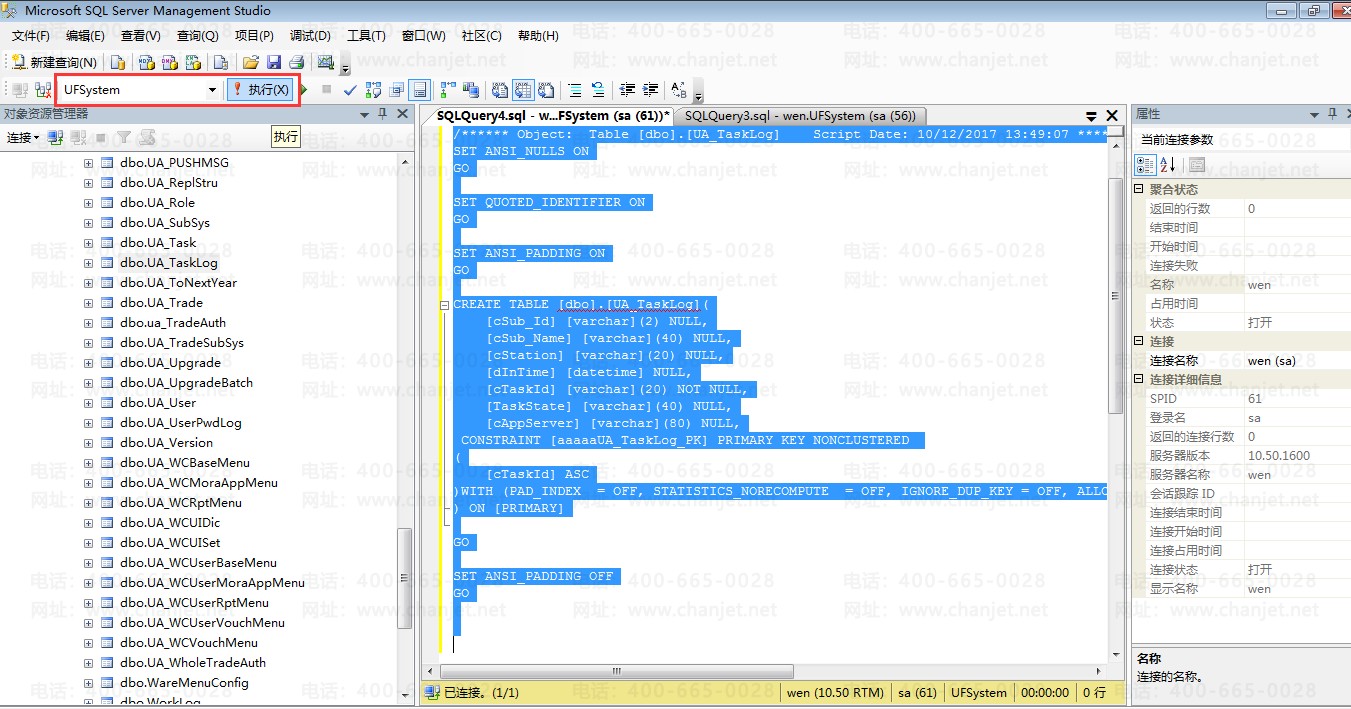Click the blue checkmark parse query icon
The image size is (1351, 709).
pos(350,90)
